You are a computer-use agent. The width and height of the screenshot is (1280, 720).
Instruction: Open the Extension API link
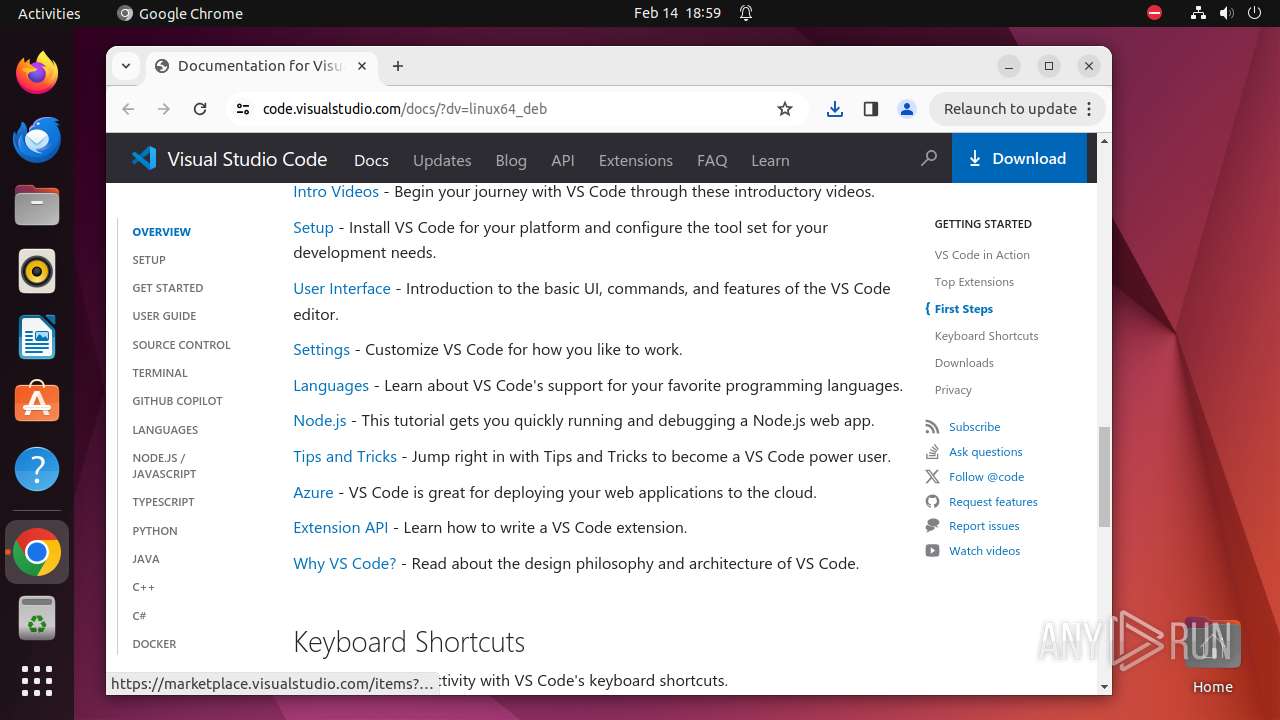coord(340,527)
